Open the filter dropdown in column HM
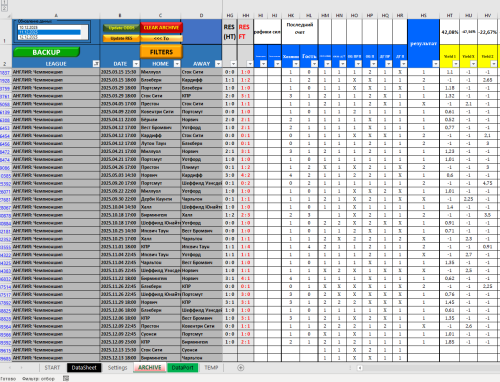 point(328,64)
